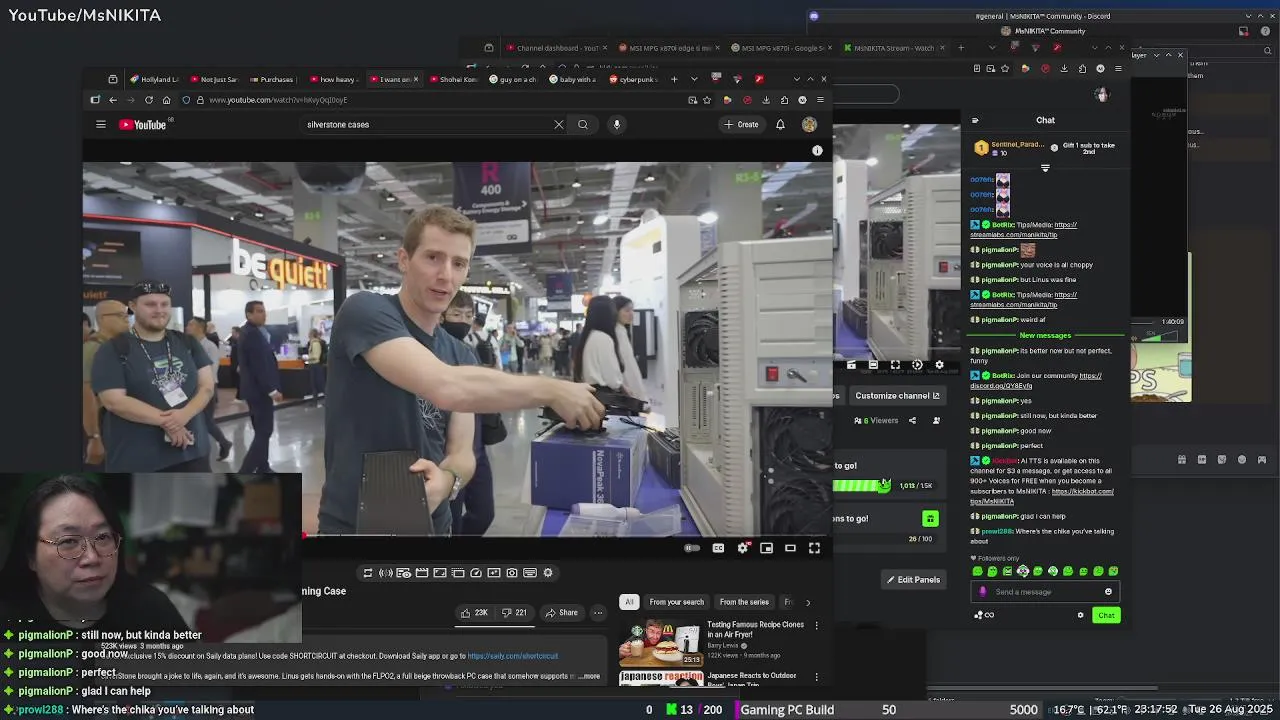Open 'Testing Famous Recipe Clones' video thumbnail
1280x720 pixels.
[660, 643]
